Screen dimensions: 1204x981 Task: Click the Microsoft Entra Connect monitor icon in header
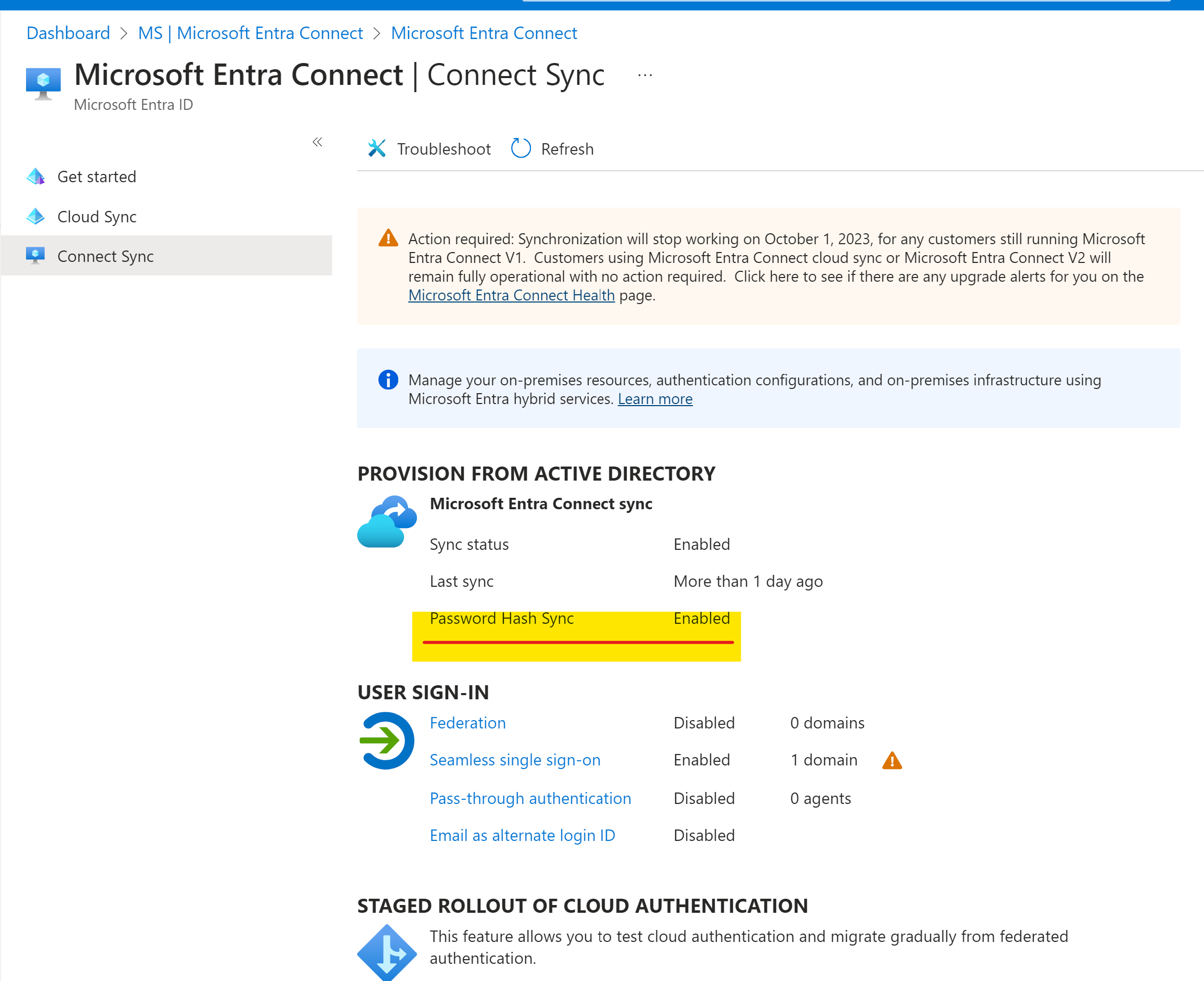tap(43, 83)
